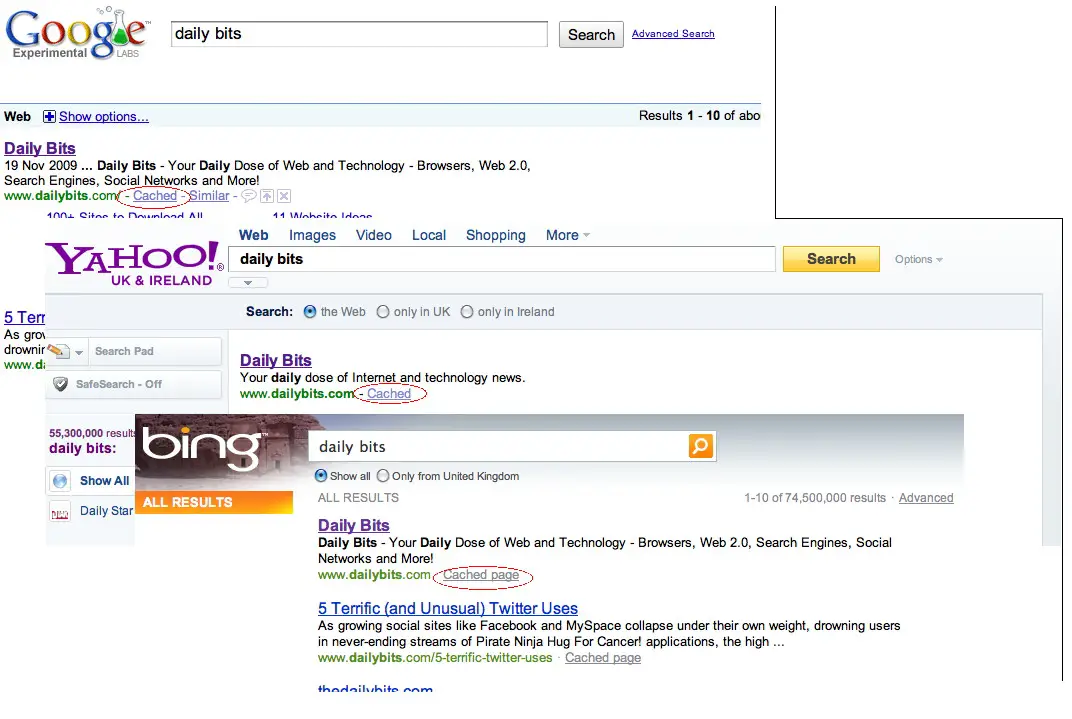Switch to Yahoo's Local tab
Screen dimensions: 1072x719
click(429, 235)
